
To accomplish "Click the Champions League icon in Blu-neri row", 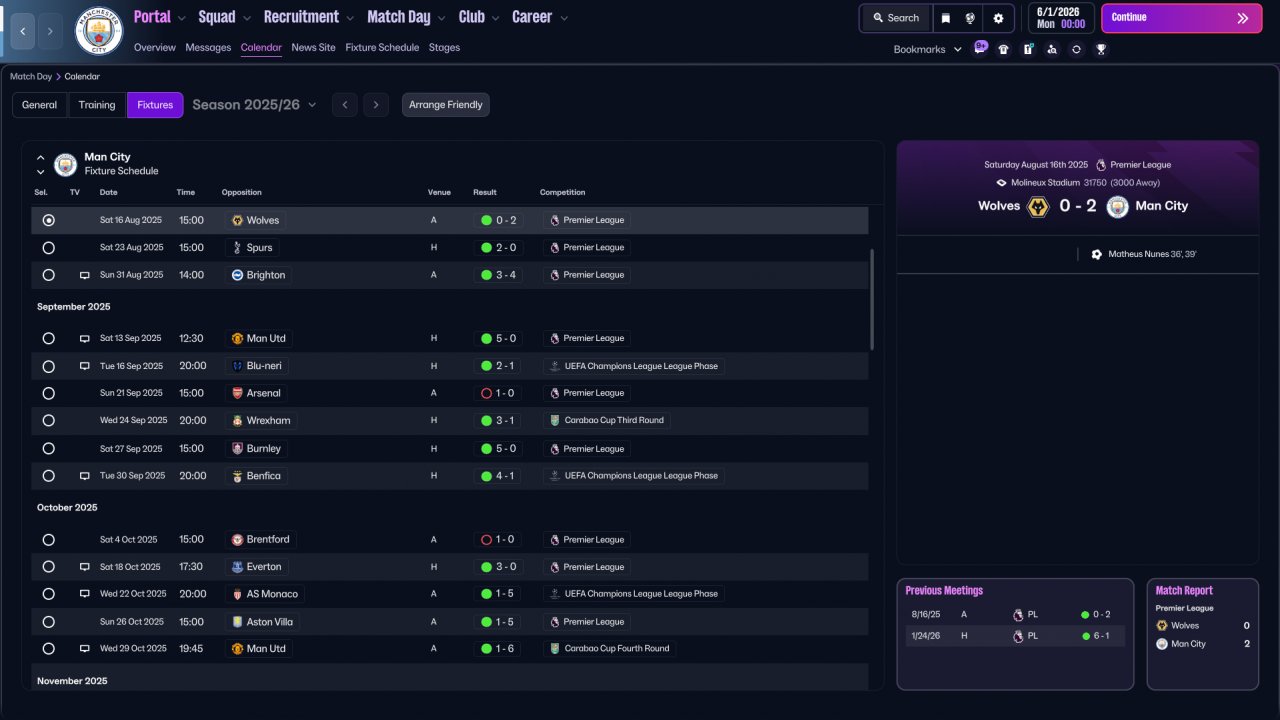I will tap(555, 366).
